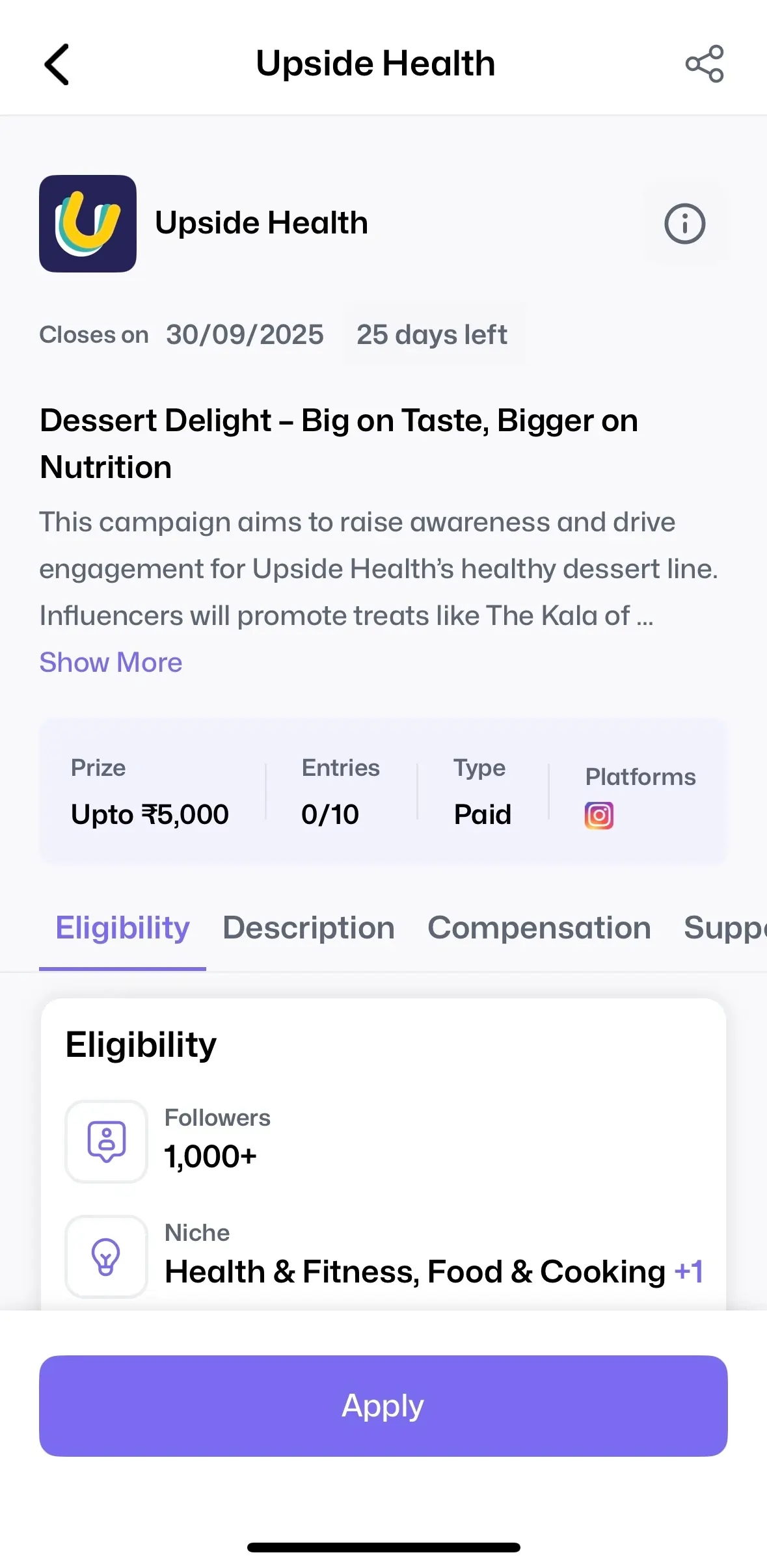This screenshot has width=767, height=1568.
Task: Switch to the Eligibility tab
Action: point(122,928)
